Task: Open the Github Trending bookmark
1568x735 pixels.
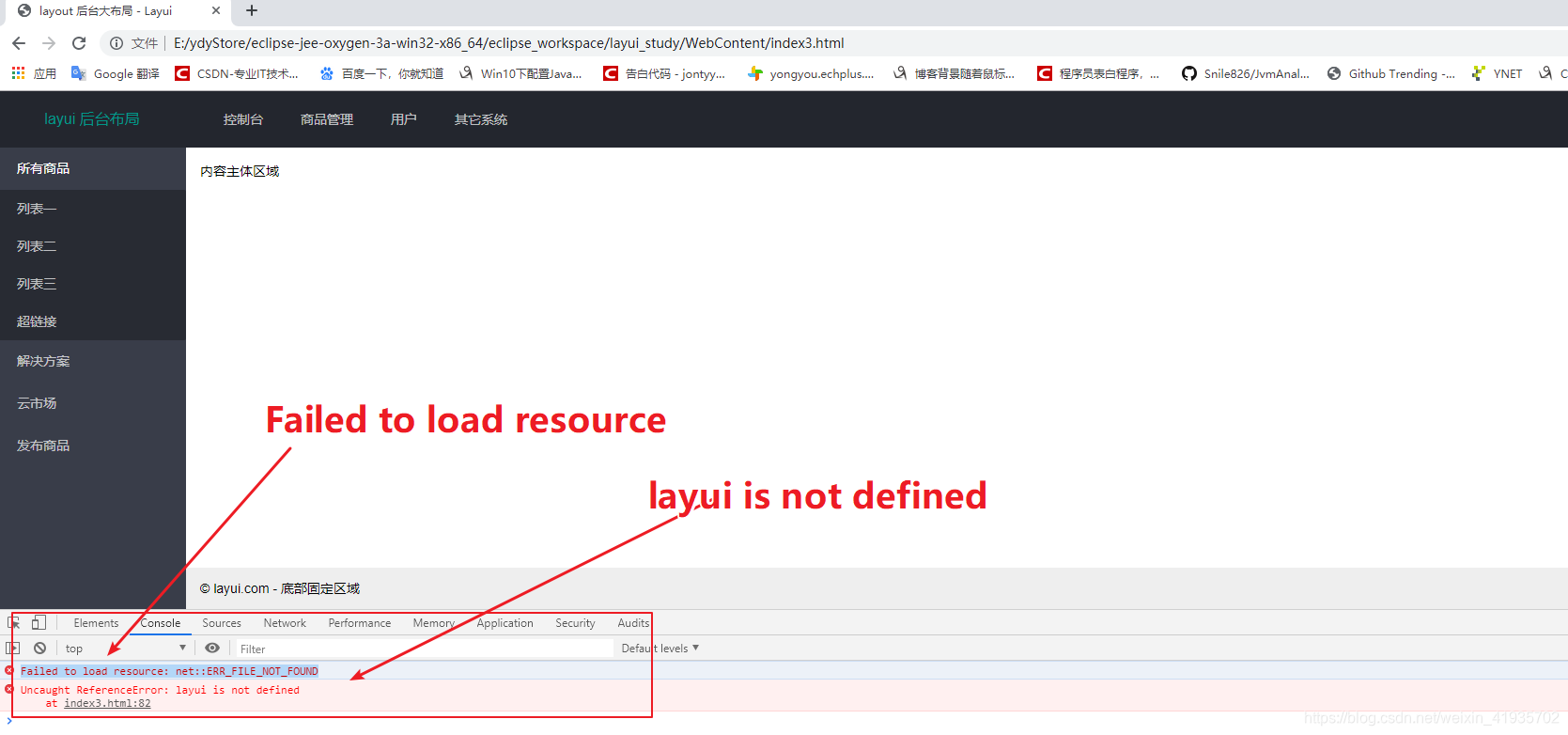Action: tap(1391, 73)
